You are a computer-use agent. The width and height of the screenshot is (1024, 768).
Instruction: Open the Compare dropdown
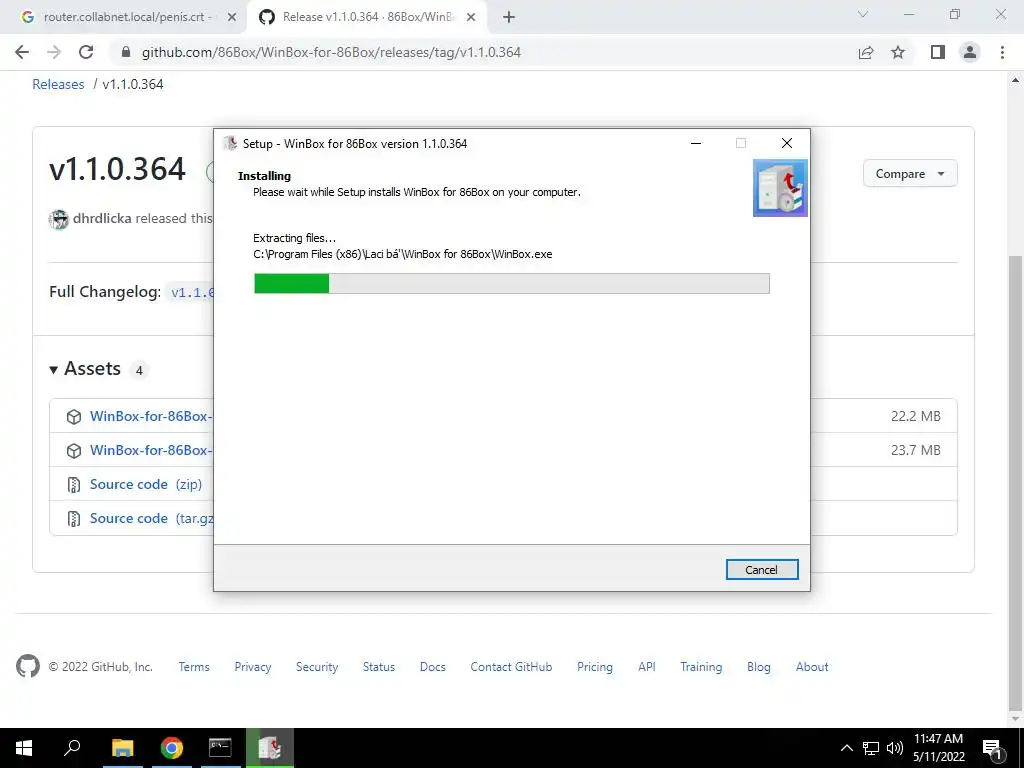(x=910, y=174)
